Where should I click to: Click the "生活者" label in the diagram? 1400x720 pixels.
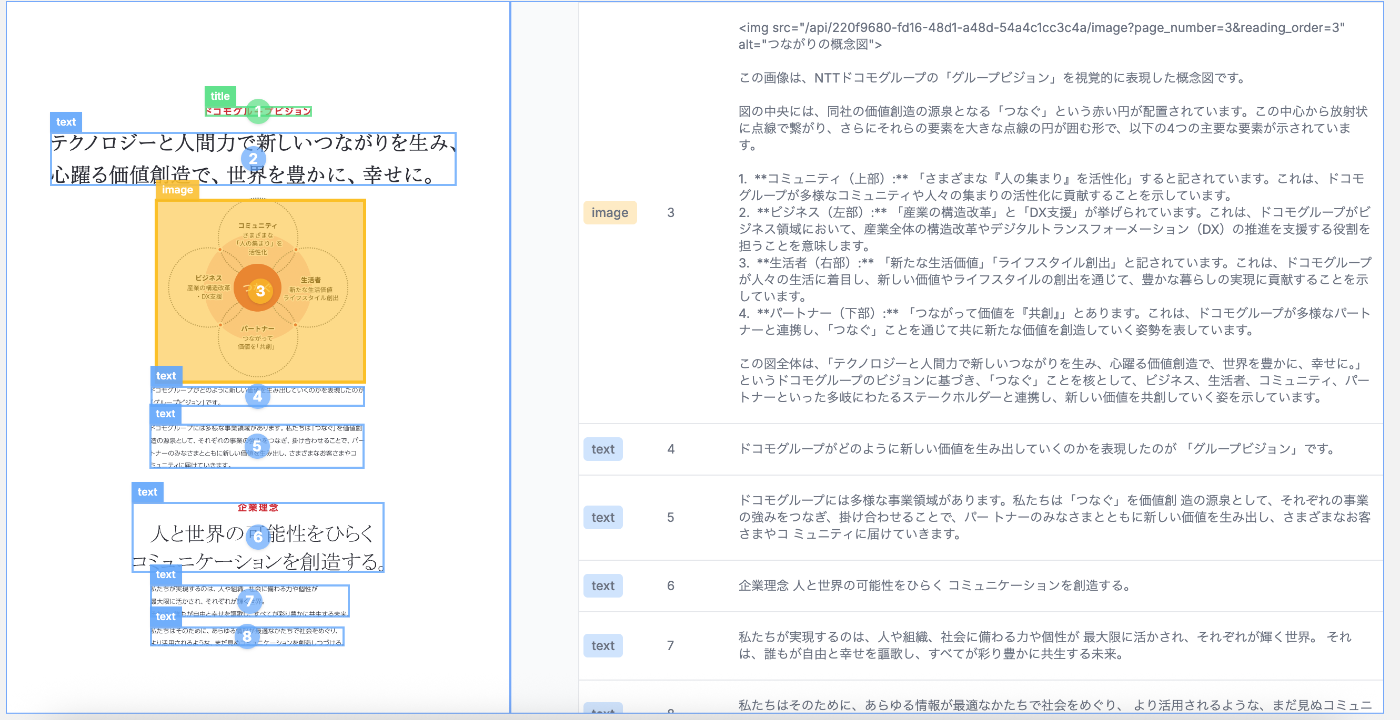pyautogui.click(x=310, y=281)
